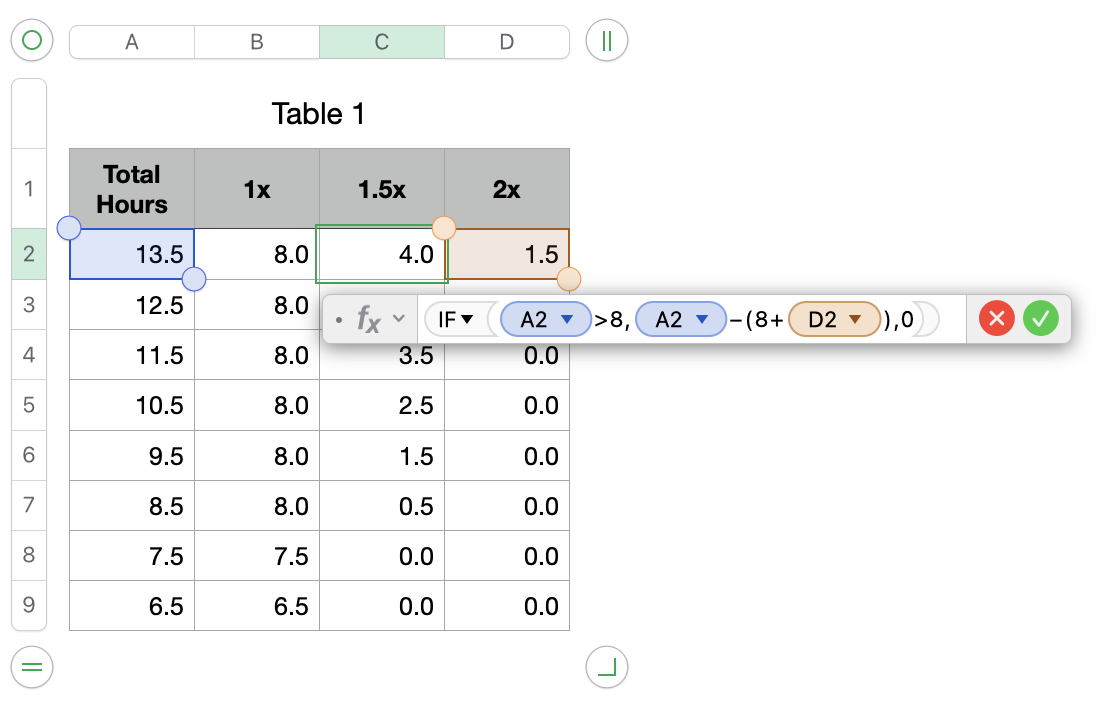Image resolution: width=1106 pixels, height=702 pixels.
Task: Select column A header tab
Action: tap(132, 42)
